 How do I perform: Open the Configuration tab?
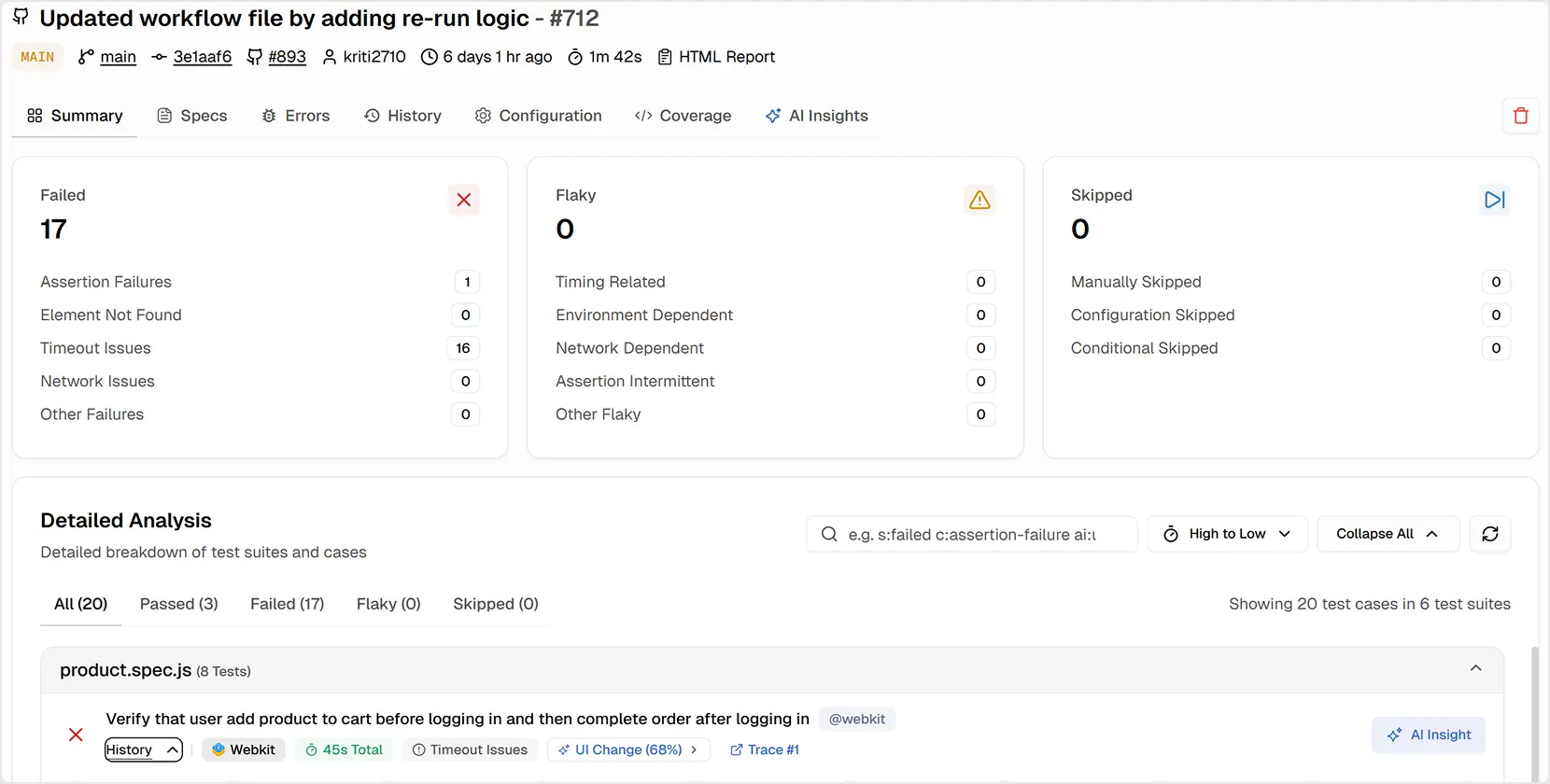pos(539,116)
